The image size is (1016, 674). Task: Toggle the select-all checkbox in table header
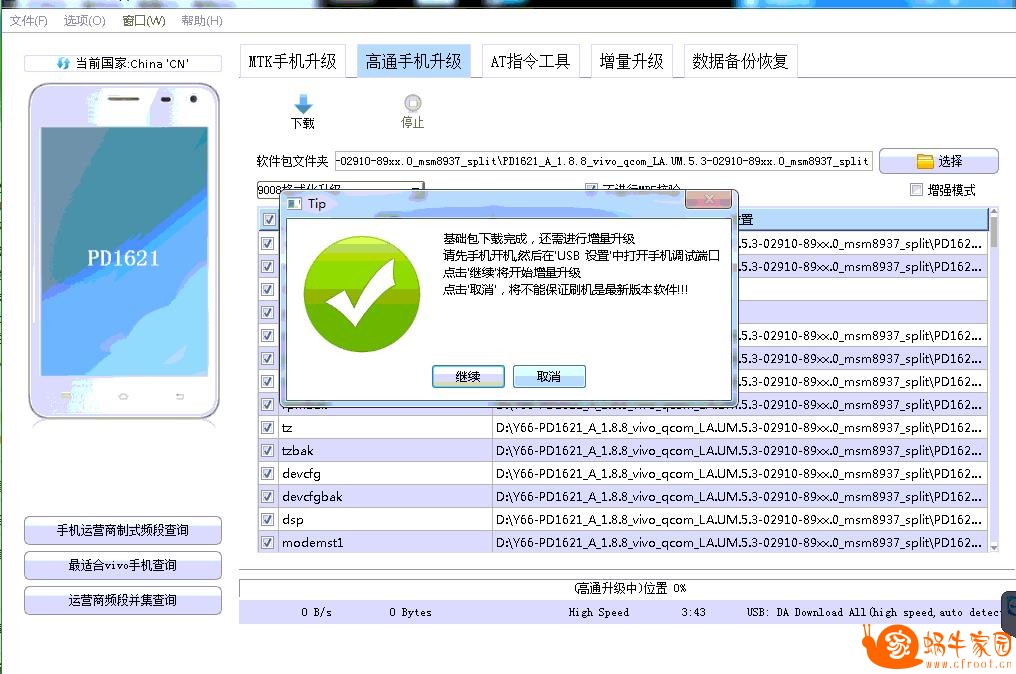click(269, 220)
